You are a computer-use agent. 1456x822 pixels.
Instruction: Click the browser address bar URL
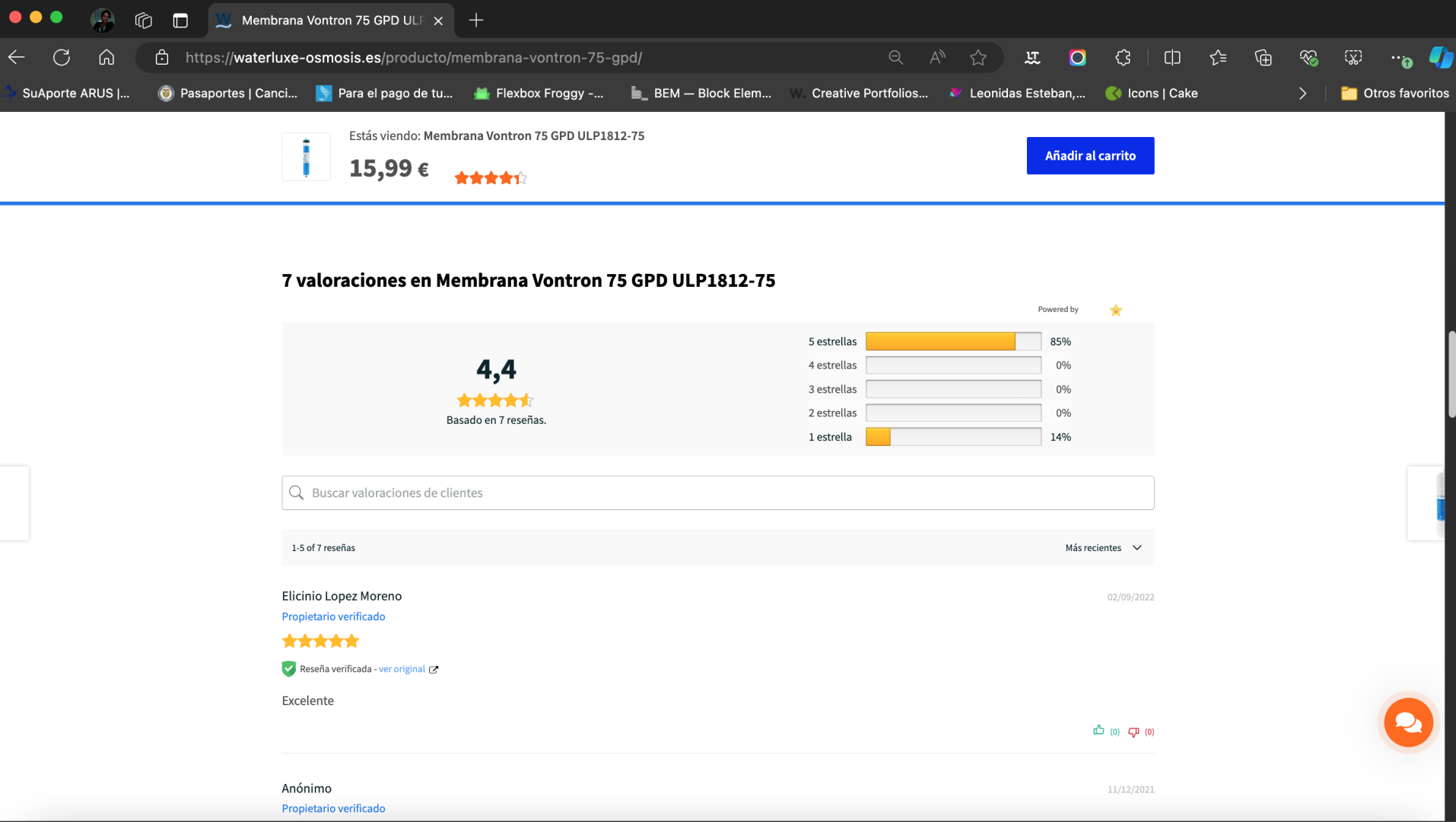tap(414, 57)
